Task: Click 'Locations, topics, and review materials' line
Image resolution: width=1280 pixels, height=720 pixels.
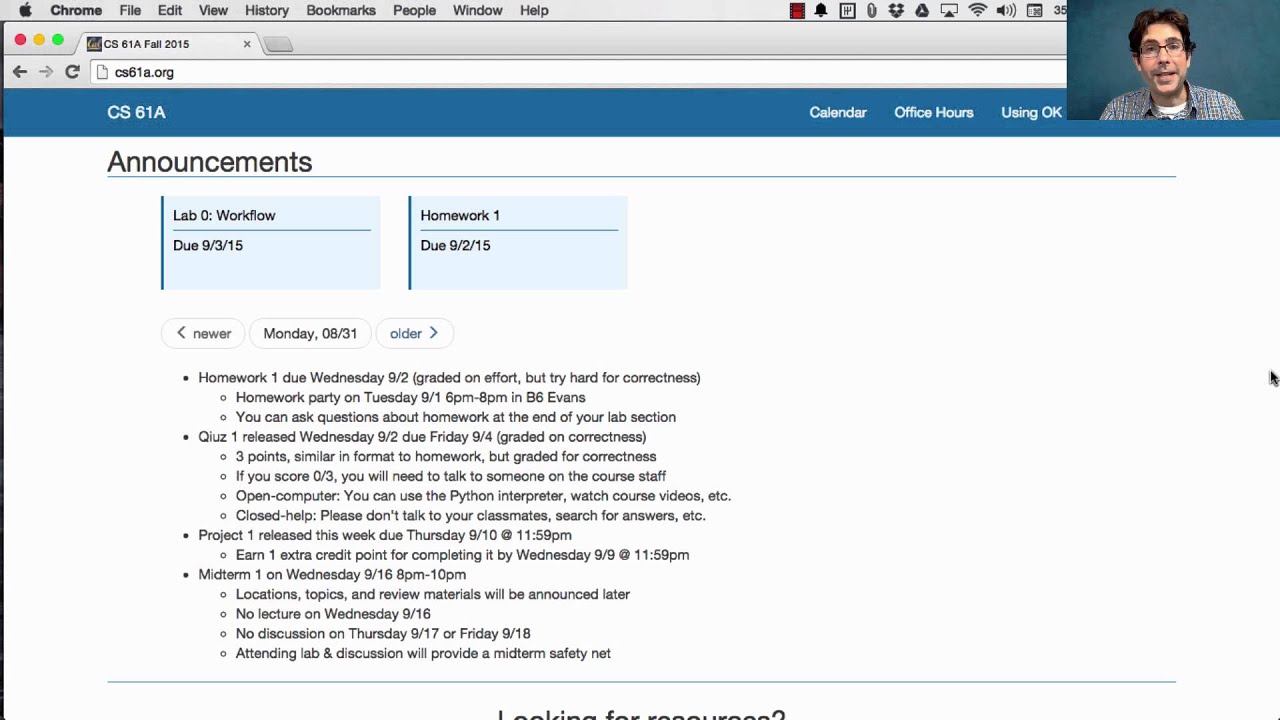Action: click(433, 594)
